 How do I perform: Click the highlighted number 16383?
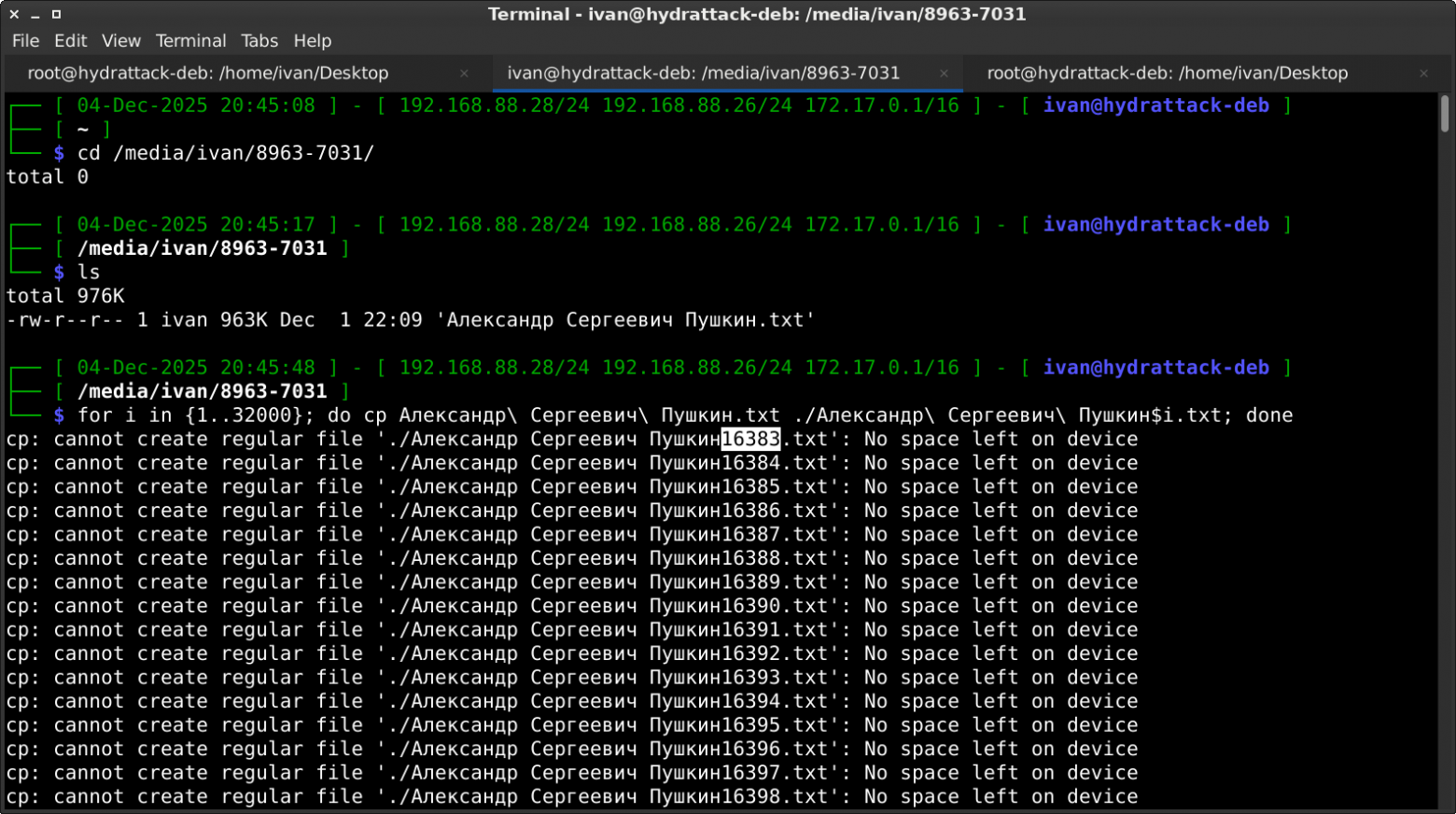750,439
